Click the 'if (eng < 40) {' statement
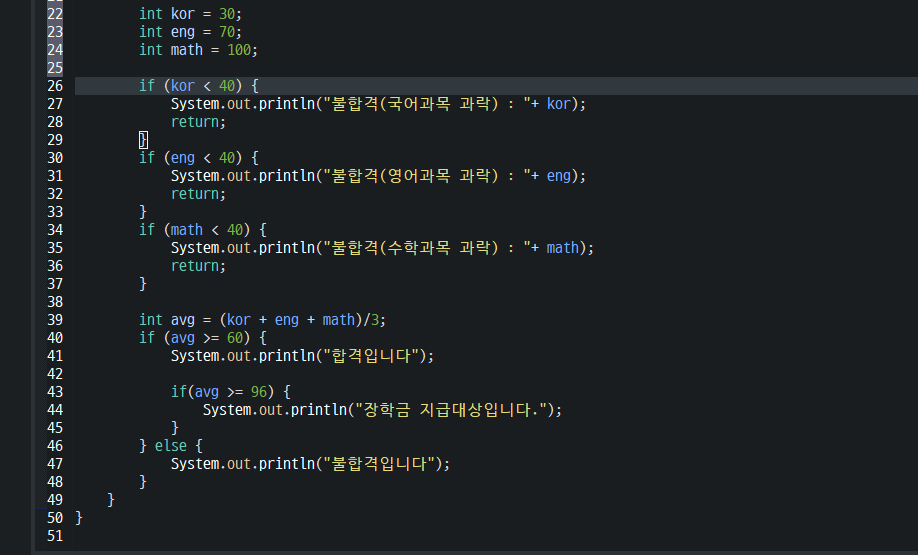Image resolution: width=918 pixels, height=555 pixels. 199,158
